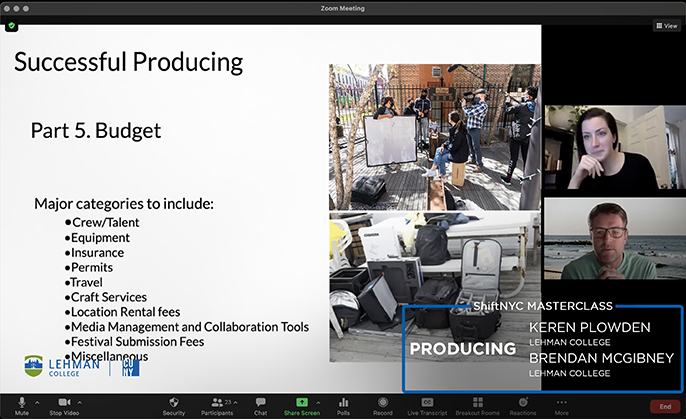This screenshot has height=419, width=686.
Task: Open the View layout menu
Action: pos(665,26)
